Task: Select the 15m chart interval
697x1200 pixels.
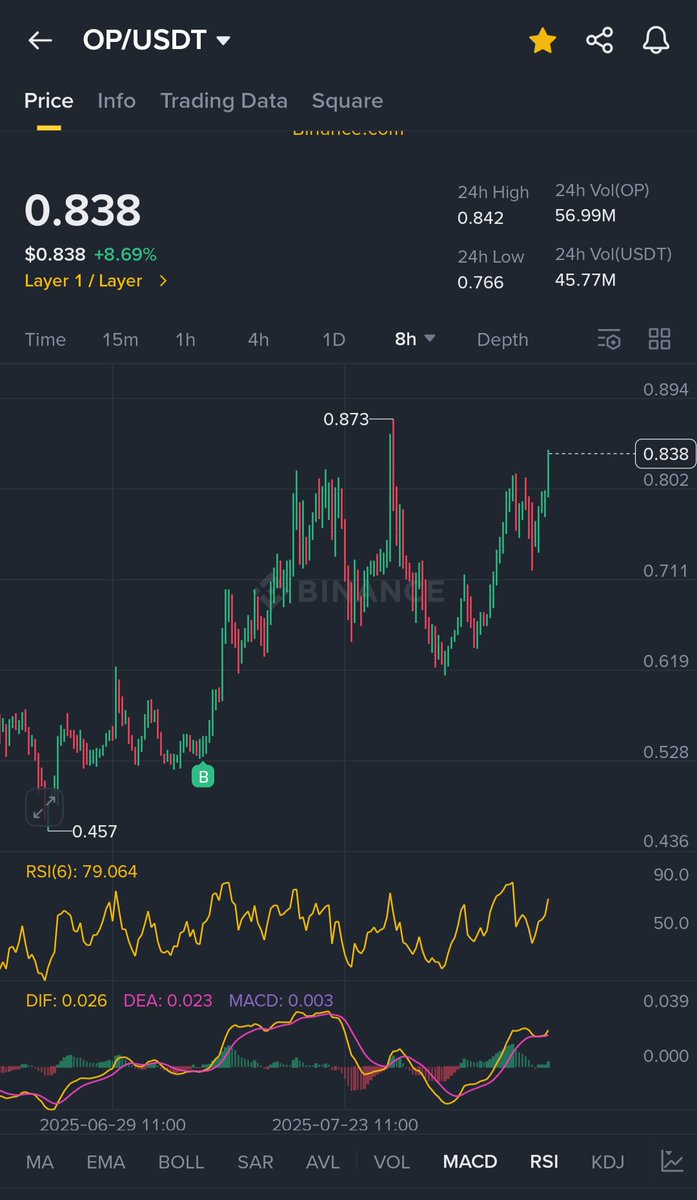Action: [120, 340]
